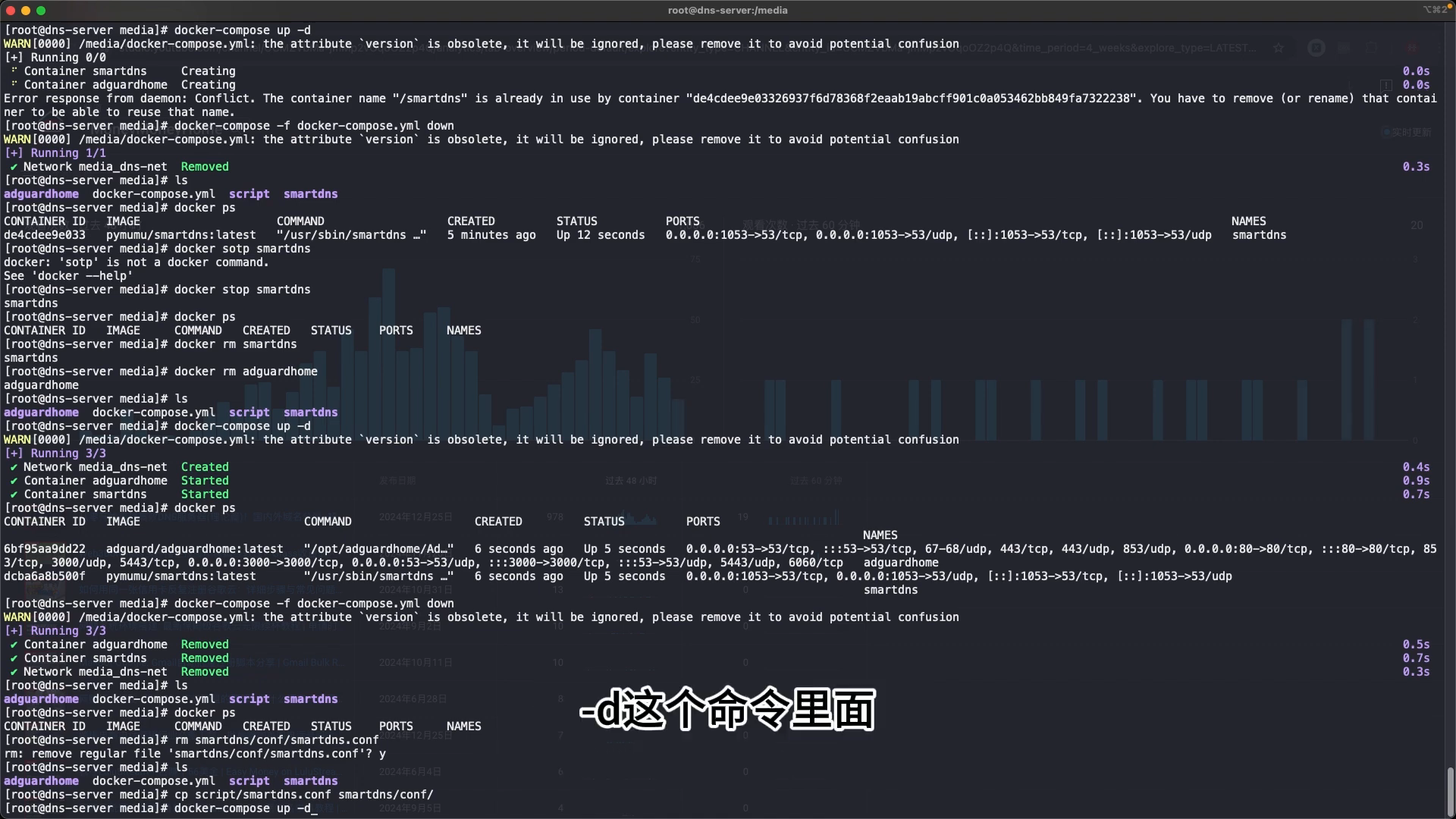Close the terminal window with the red button
The width and height of the screenshot is (1456, 819).
(x=10, y=11)
